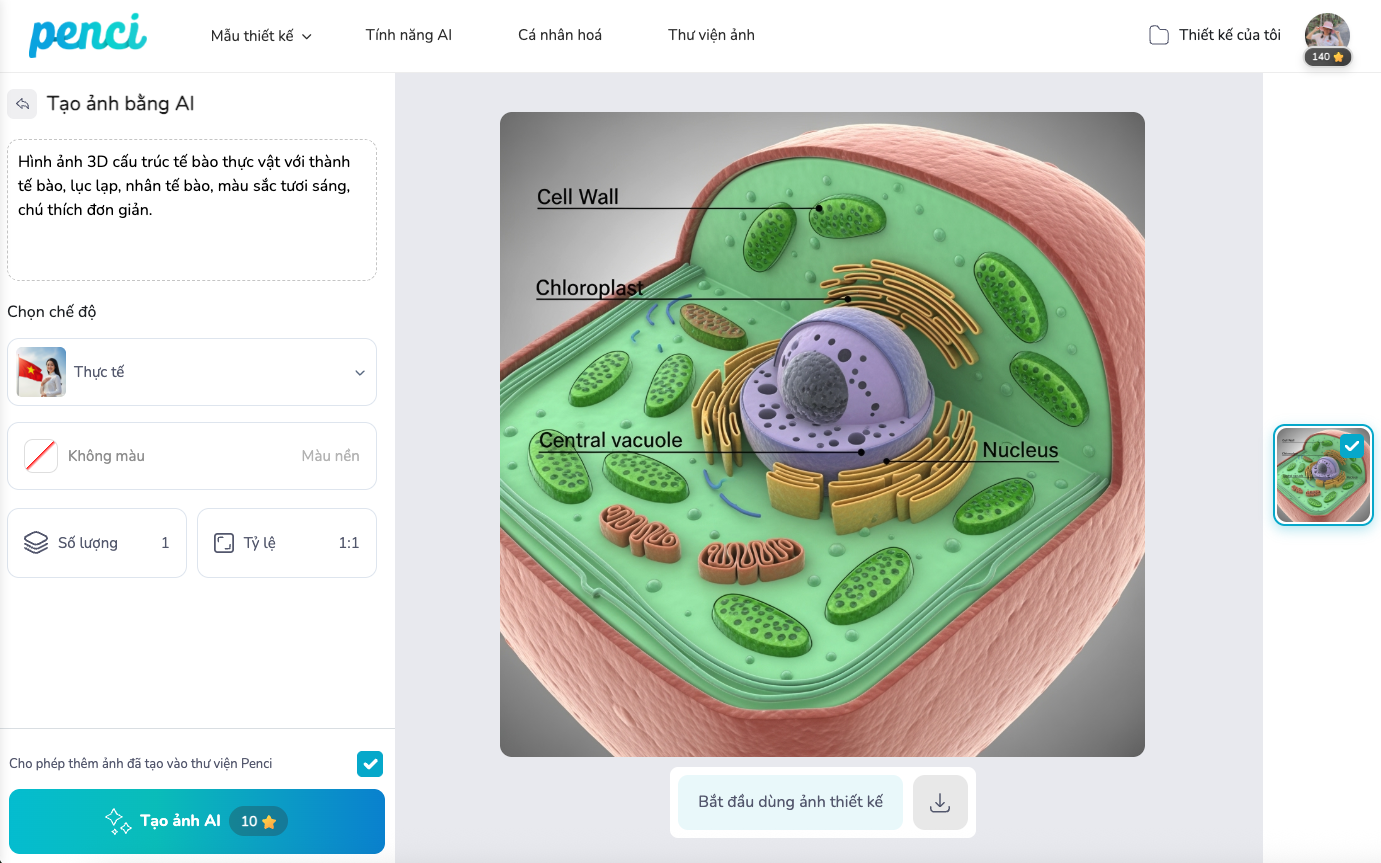Click Bắt đầu dùng ảnh thiết kế button

(x=790, y=802)
